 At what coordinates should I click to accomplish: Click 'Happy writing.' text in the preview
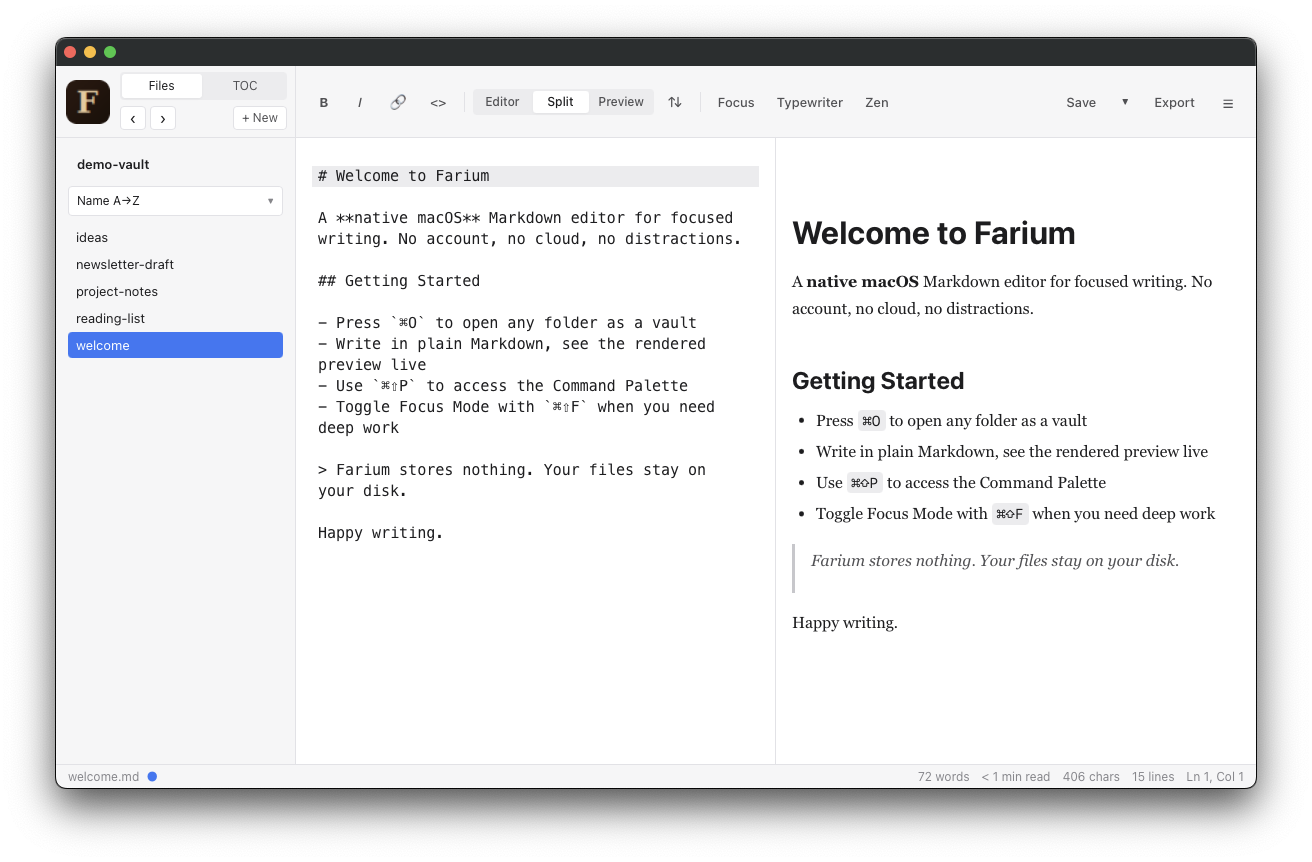(x=845, y=623)
